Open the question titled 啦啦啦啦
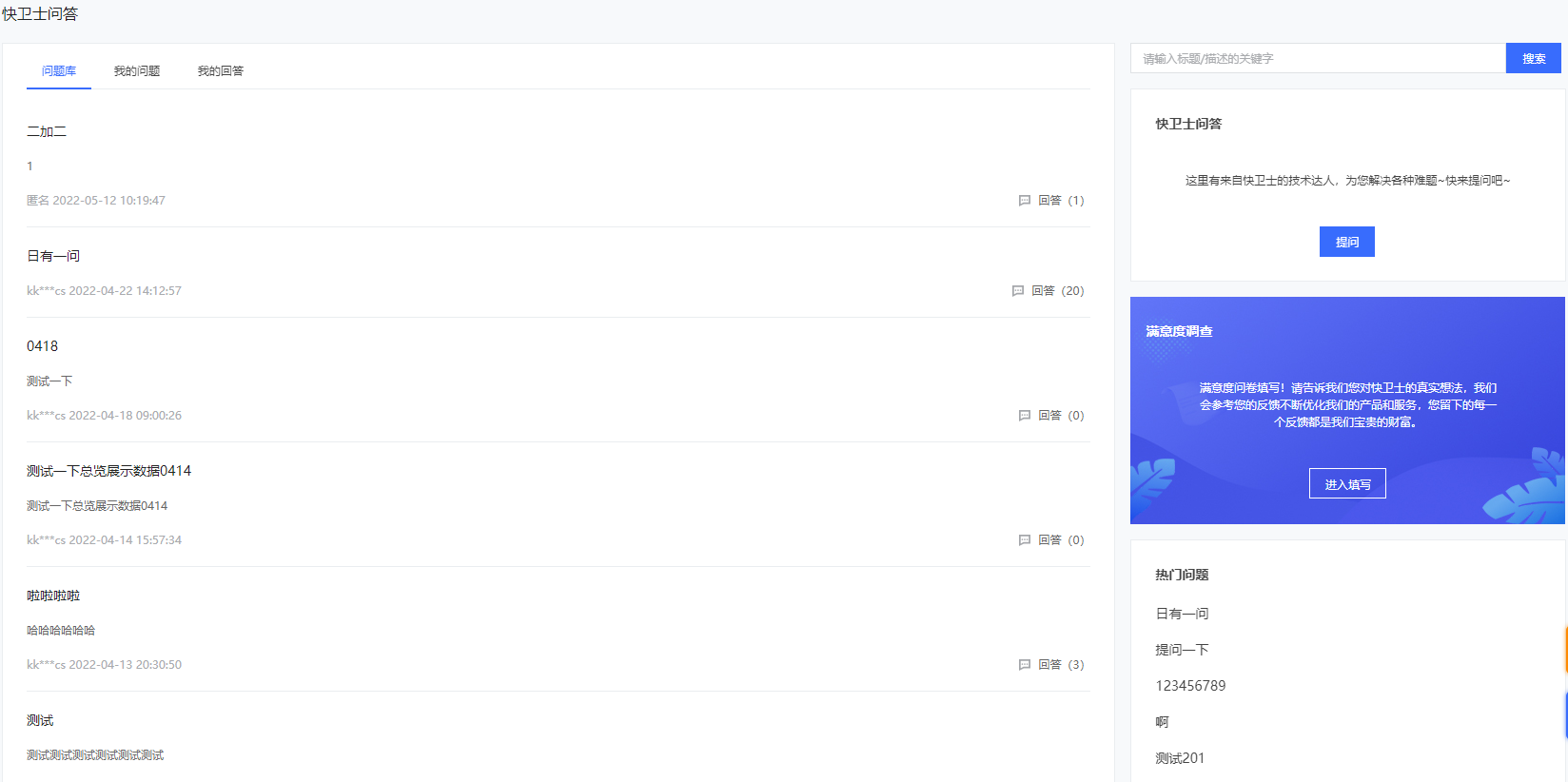 tap(53, 596)
